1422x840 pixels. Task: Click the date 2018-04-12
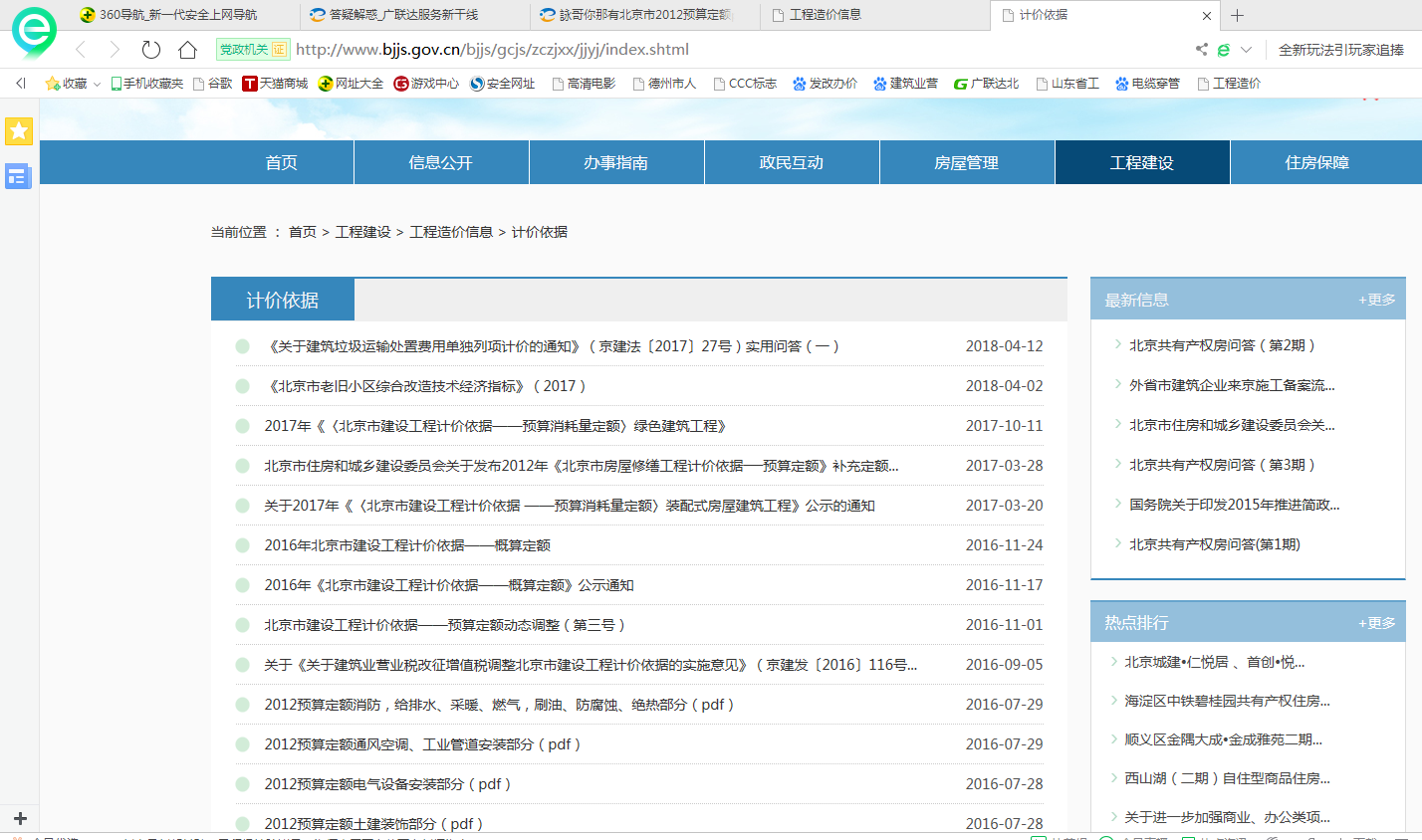[x=1005, y=346]
